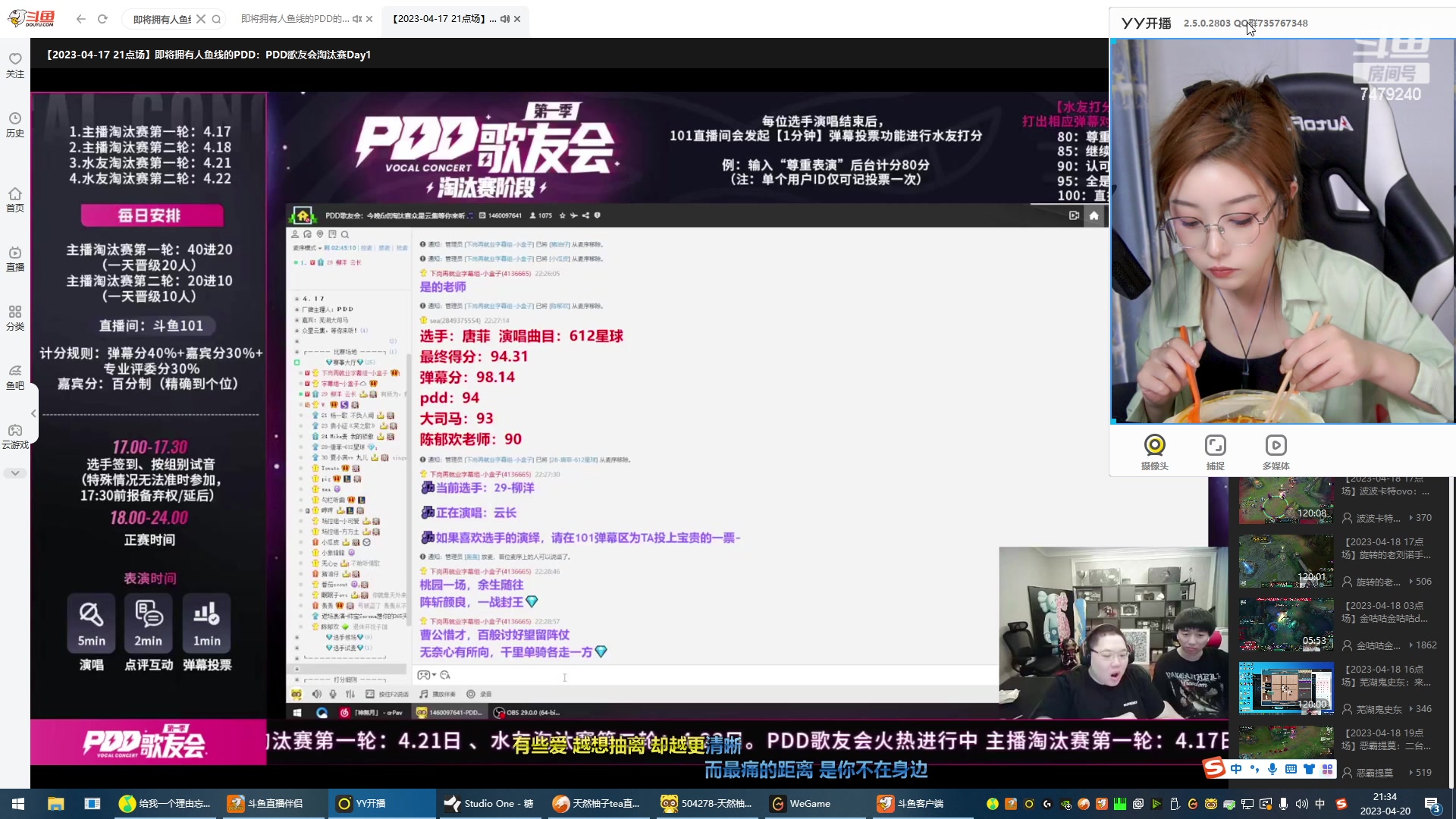Switch to WeGame taskbar window
The height and width of the screenshot is (819, 1456).
(815, 804)
